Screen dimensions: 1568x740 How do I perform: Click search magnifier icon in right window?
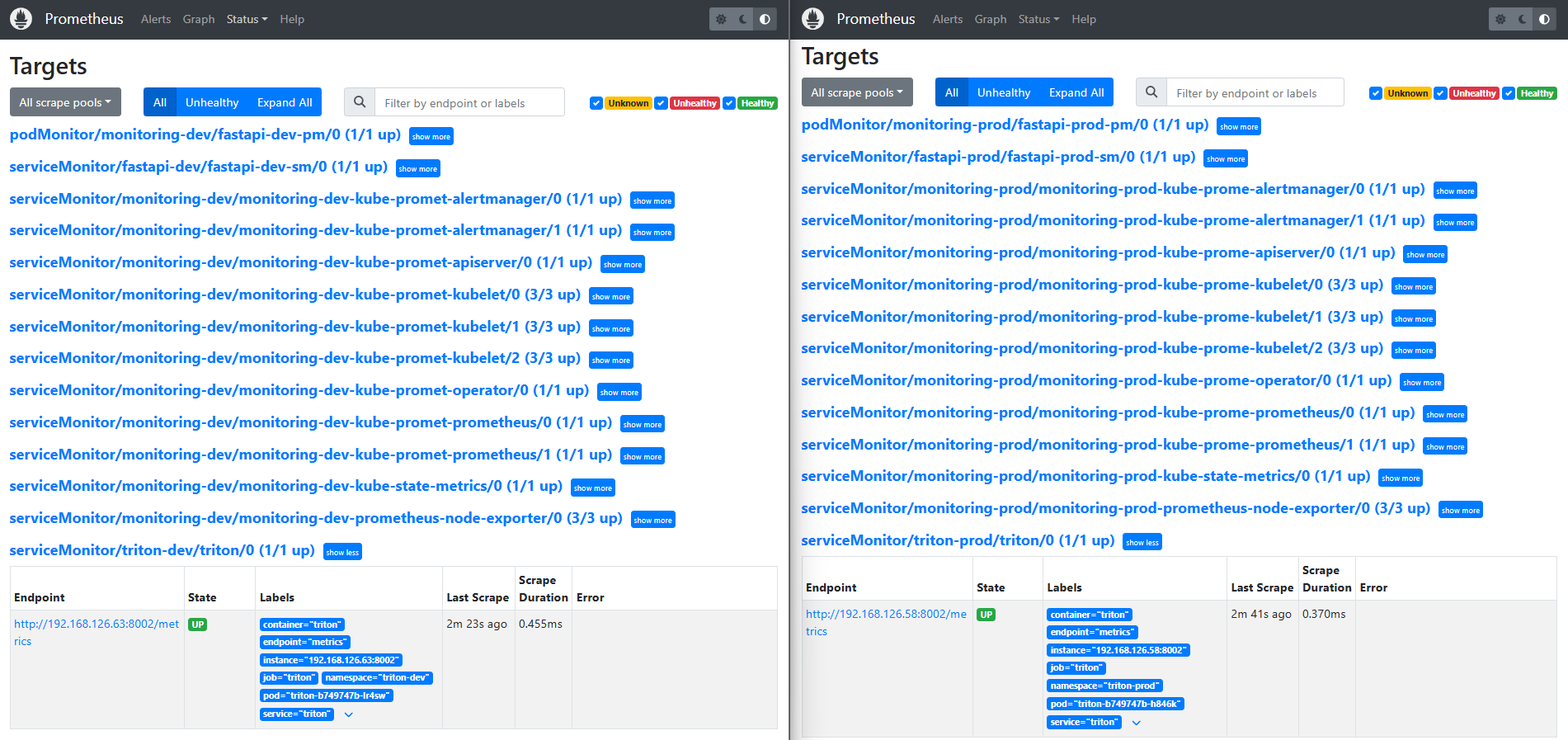pos(1151,92)
